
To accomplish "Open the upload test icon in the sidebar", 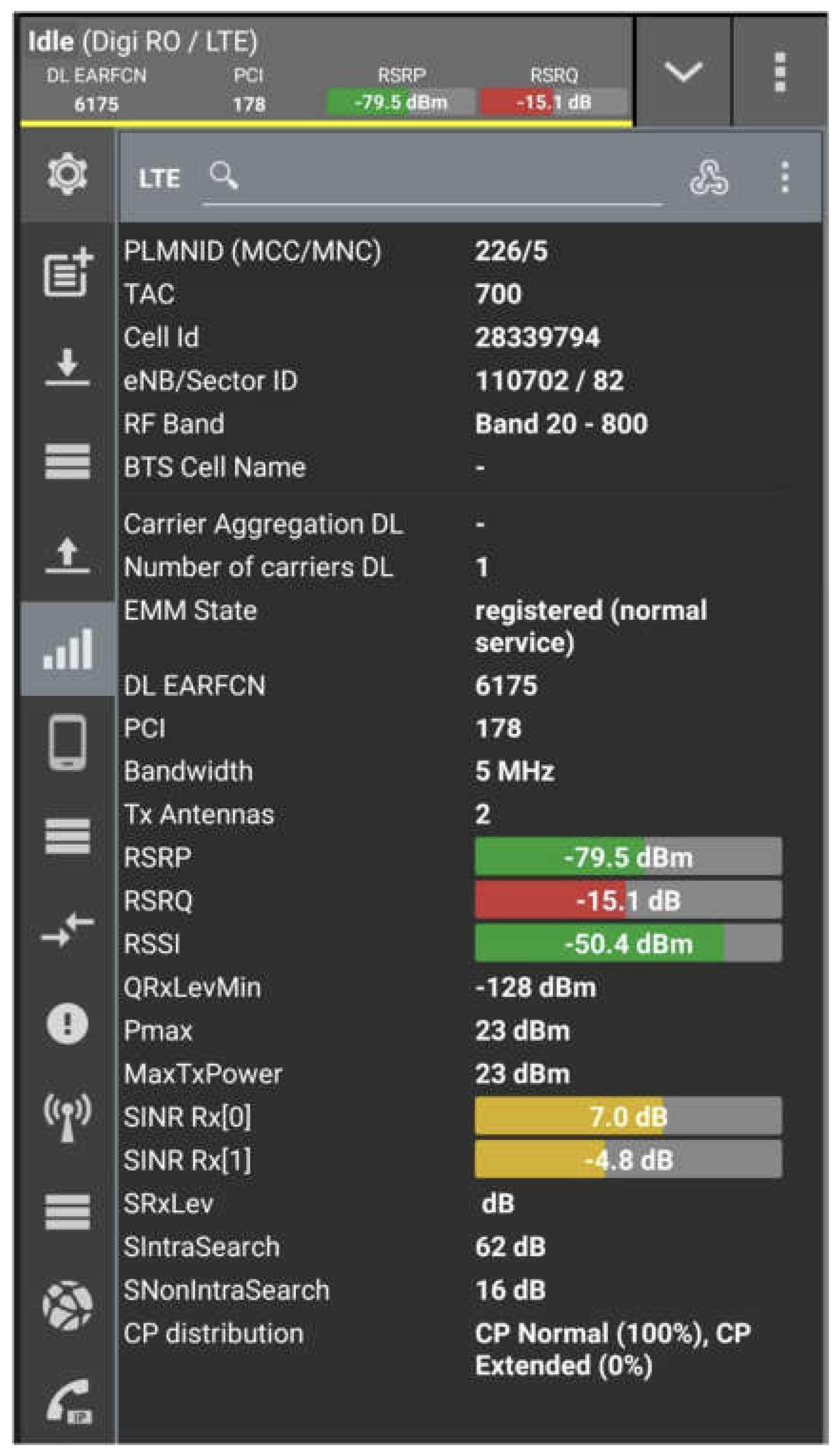I will pyautogui.click(x=68, y=555).
